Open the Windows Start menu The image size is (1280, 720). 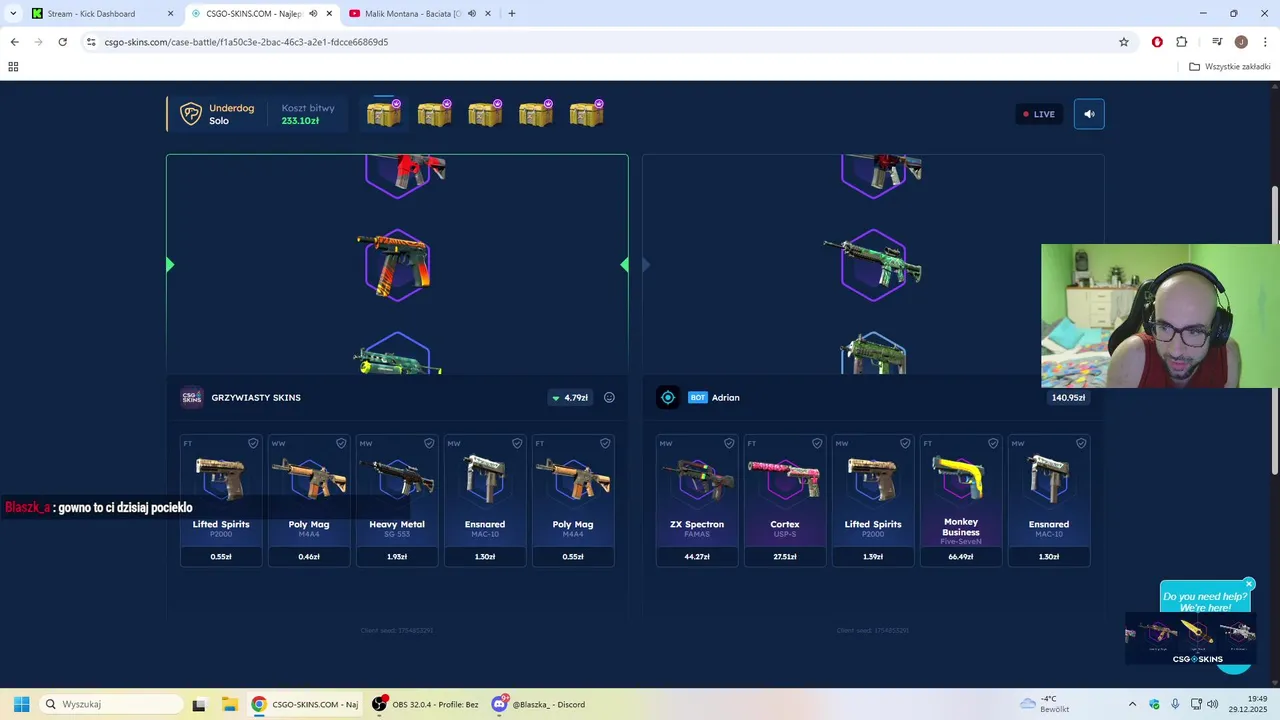21,704
